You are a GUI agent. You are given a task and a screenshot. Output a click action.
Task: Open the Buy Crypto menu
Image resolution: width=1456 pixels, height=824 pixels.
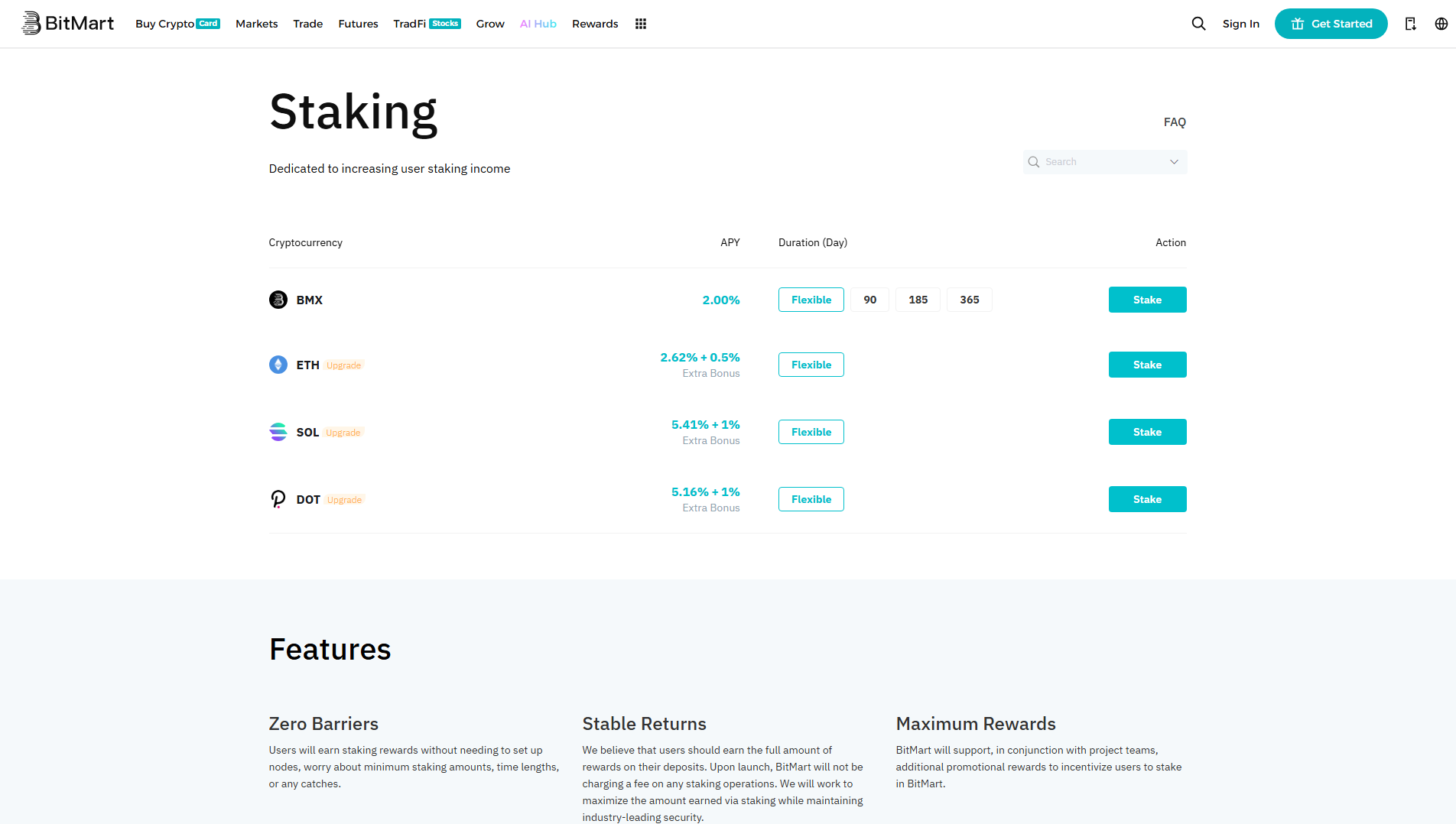pyautogui.click(x=165, y=24)
